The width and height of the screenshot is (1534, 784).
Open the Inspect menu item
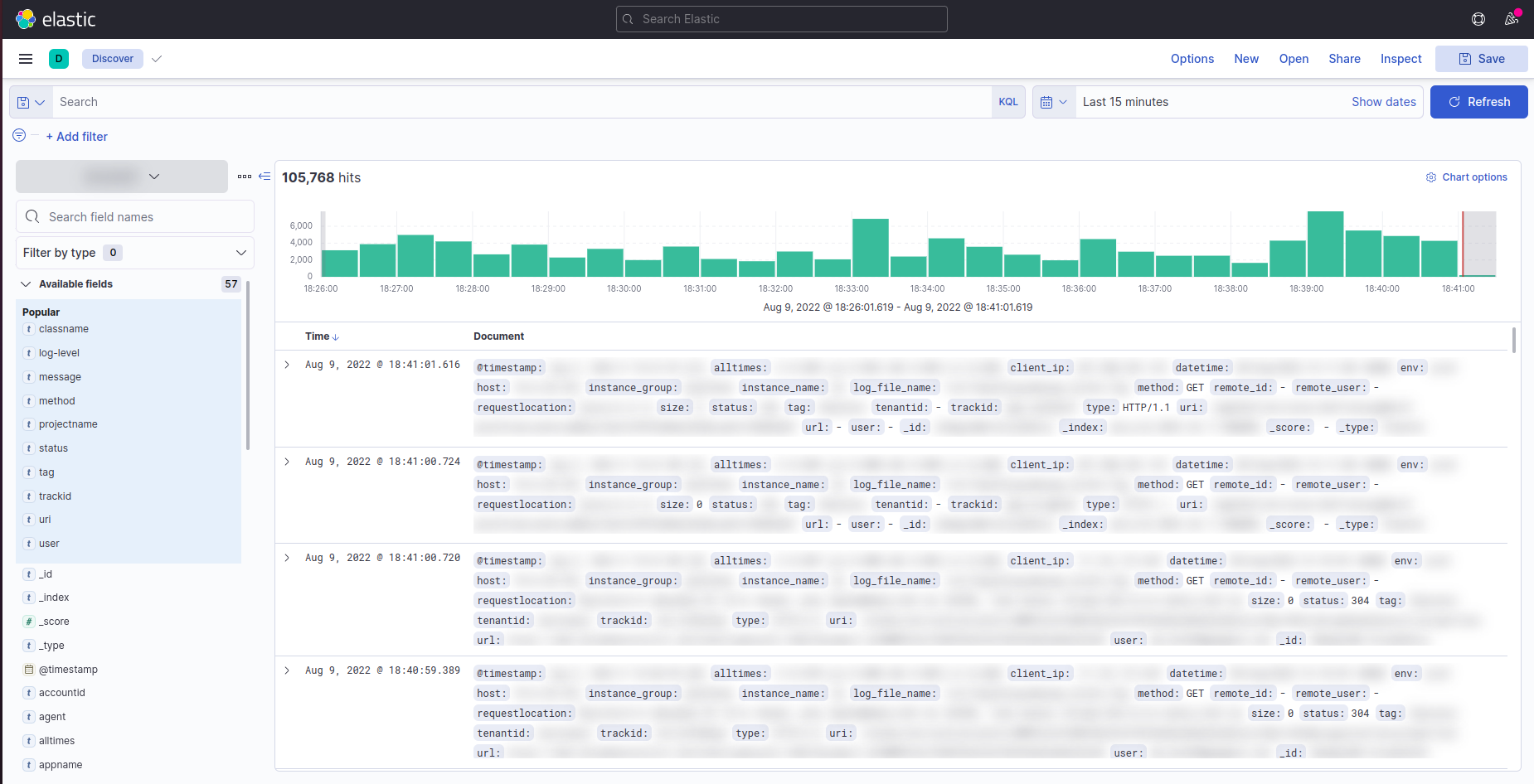pos(1401,58)
